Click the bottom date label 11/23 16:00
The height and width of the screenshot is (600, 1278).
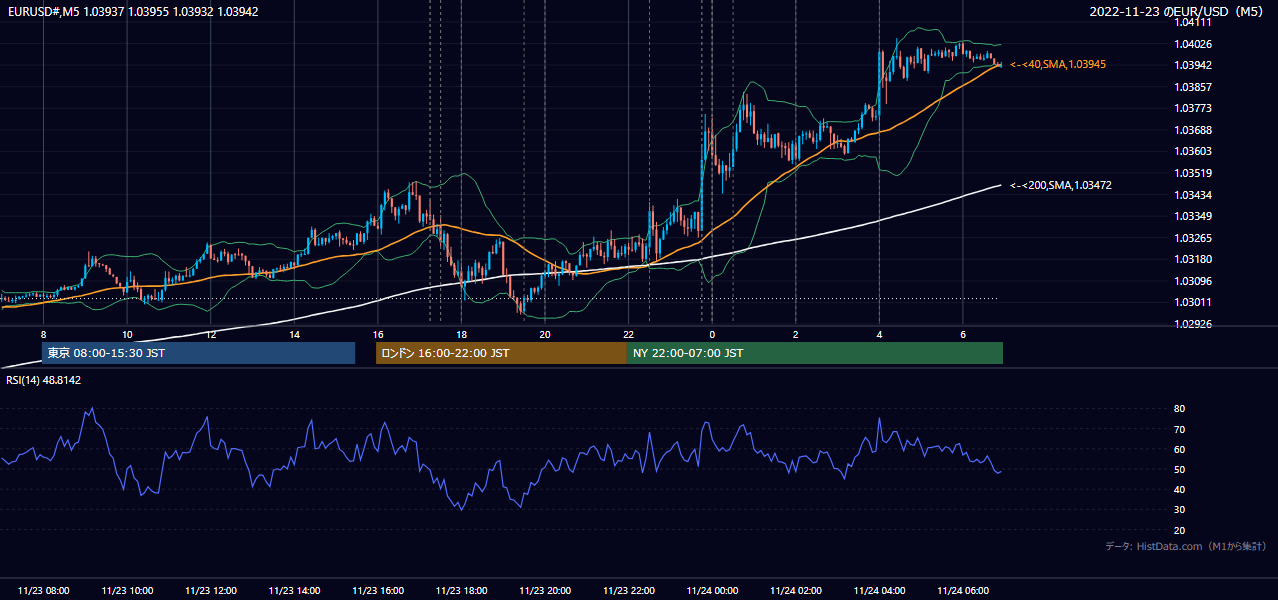tap(378, 591)
